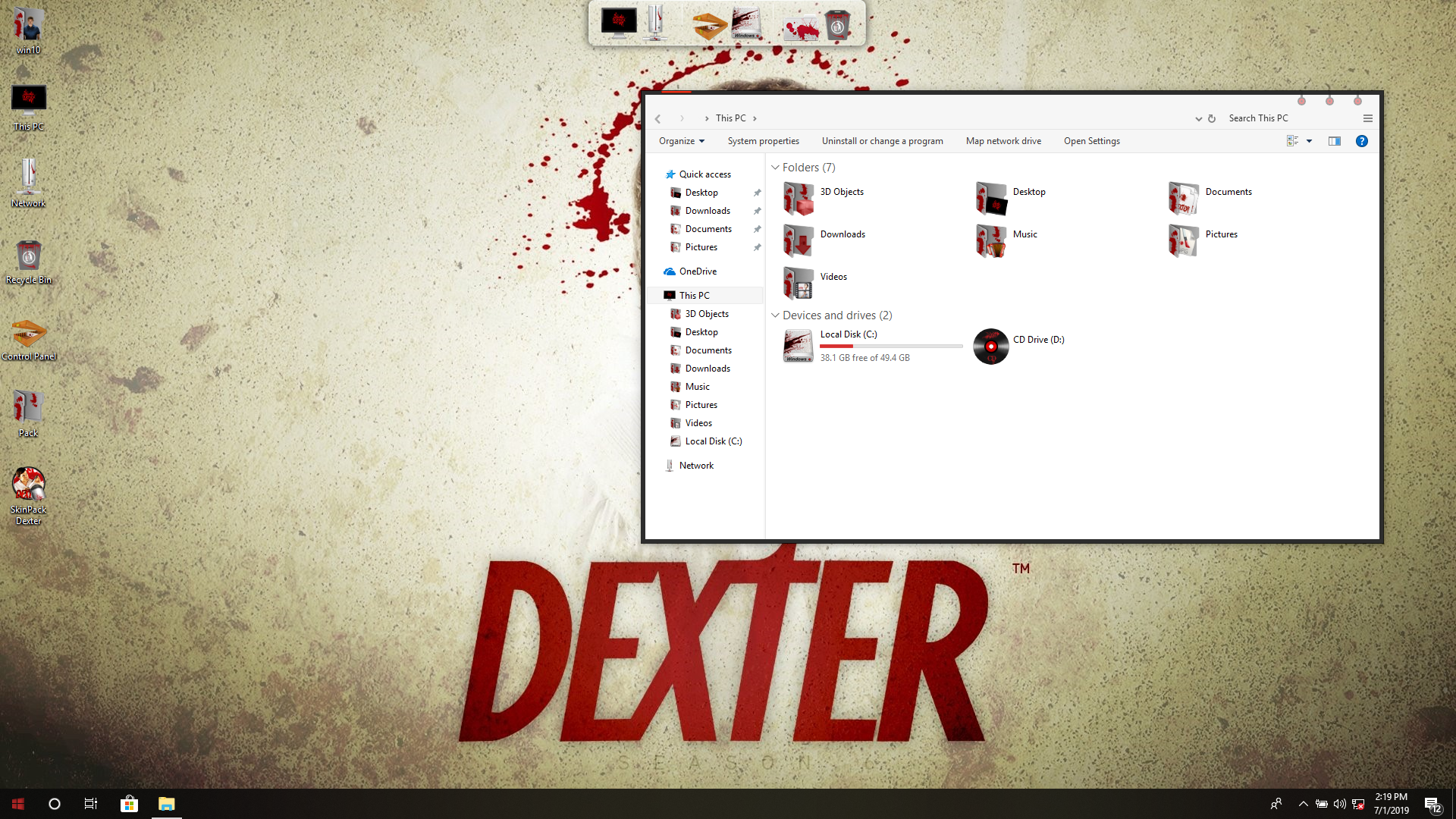Click System properties in the command bar
Screen dimensions: 1456x819
click(763, 141)
